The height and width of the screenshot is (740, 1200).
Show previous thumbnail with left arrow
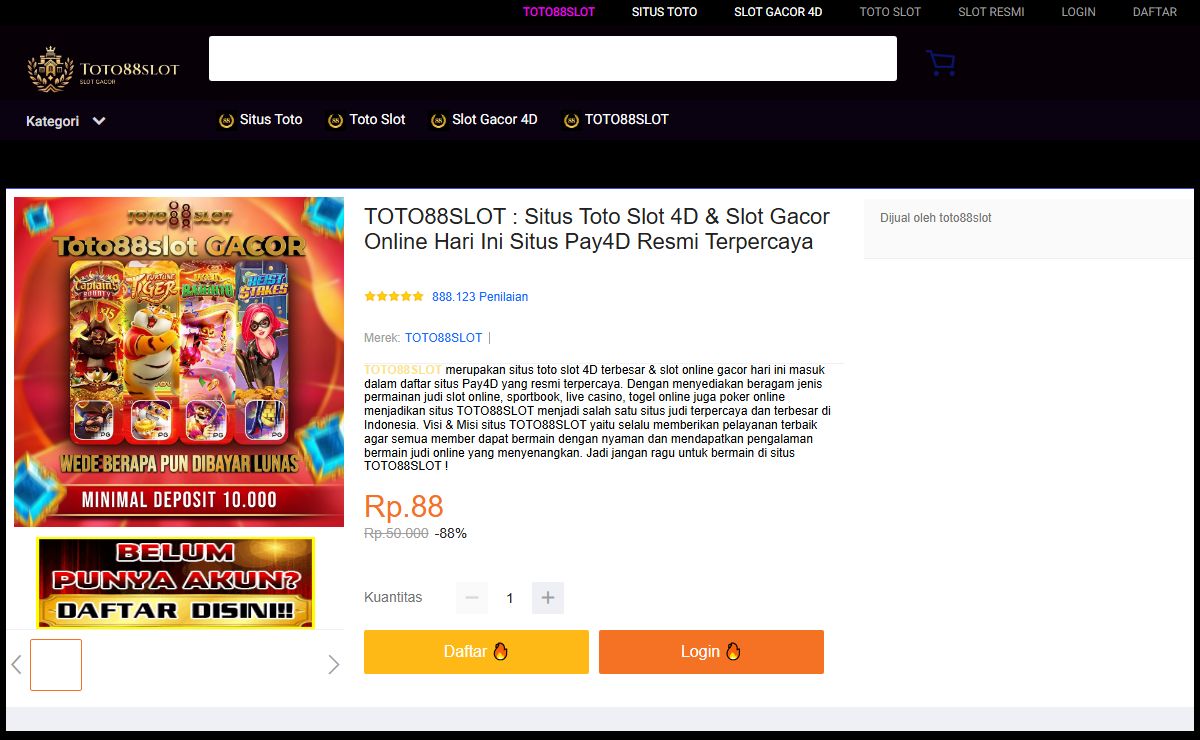(x=16, y=664)
